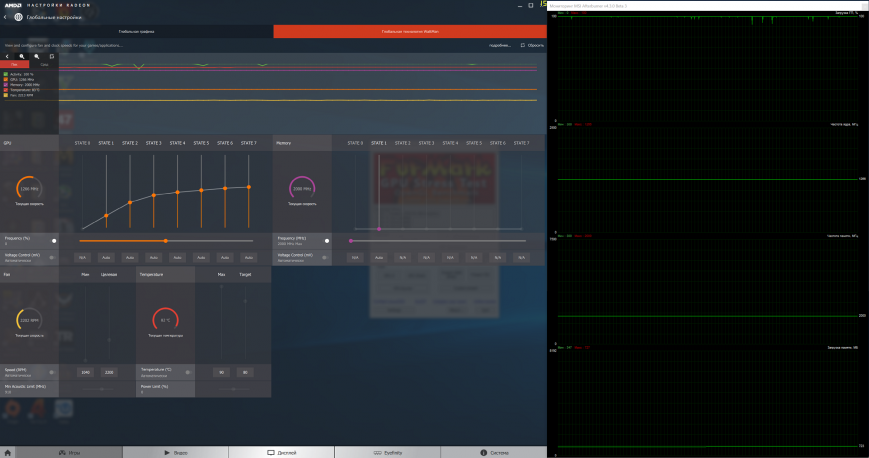869x458 pixels.
Task: Click the Power Limit (%) slider
Action: click(x=233, y=389)
